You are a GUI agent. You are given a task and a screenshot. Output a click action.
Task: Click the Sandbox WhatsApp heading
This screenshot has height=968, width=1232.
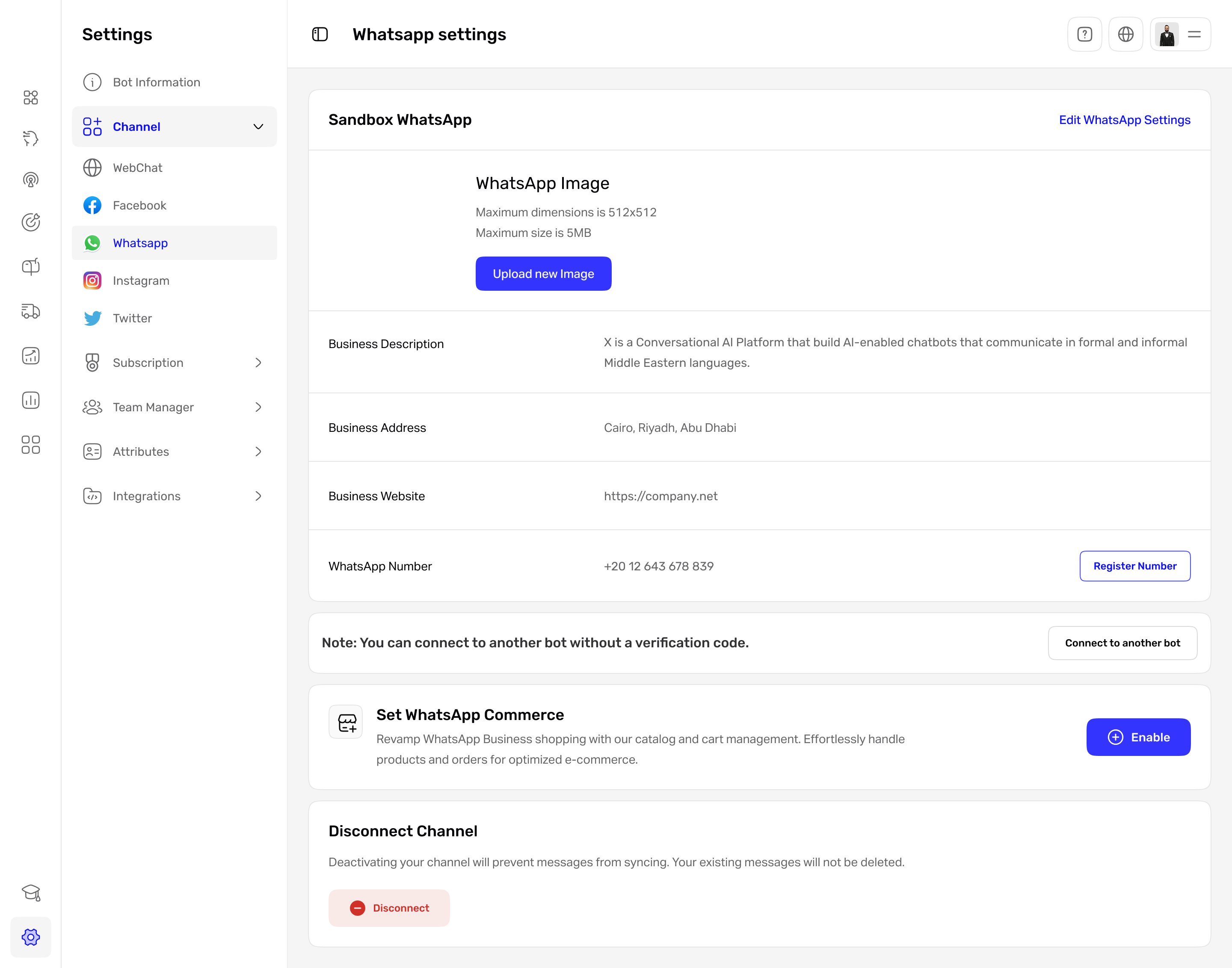click(400, 120)
